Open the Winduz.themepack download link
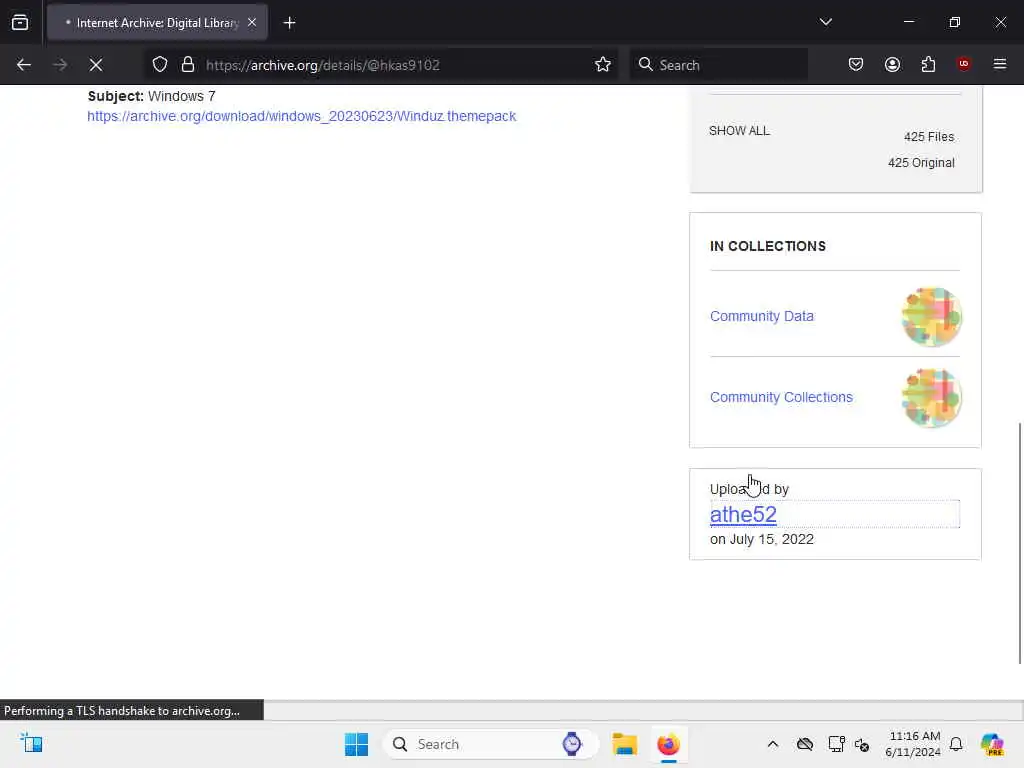Image resolution: width=1024 pixels, height=768 pixels. coord(302,116)
